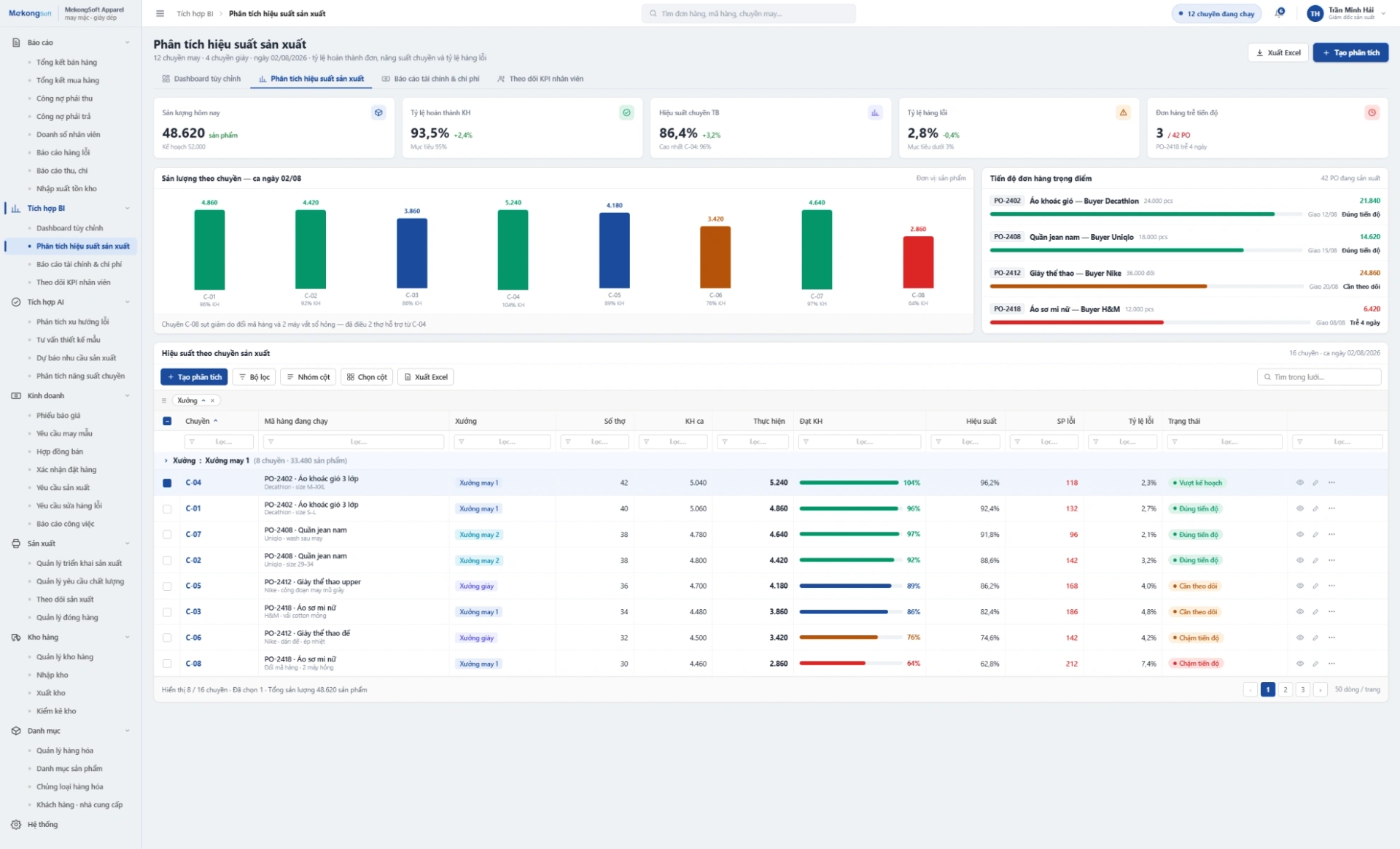
Task: Check the C-03 row checkbox
Action: pos(167,612)
